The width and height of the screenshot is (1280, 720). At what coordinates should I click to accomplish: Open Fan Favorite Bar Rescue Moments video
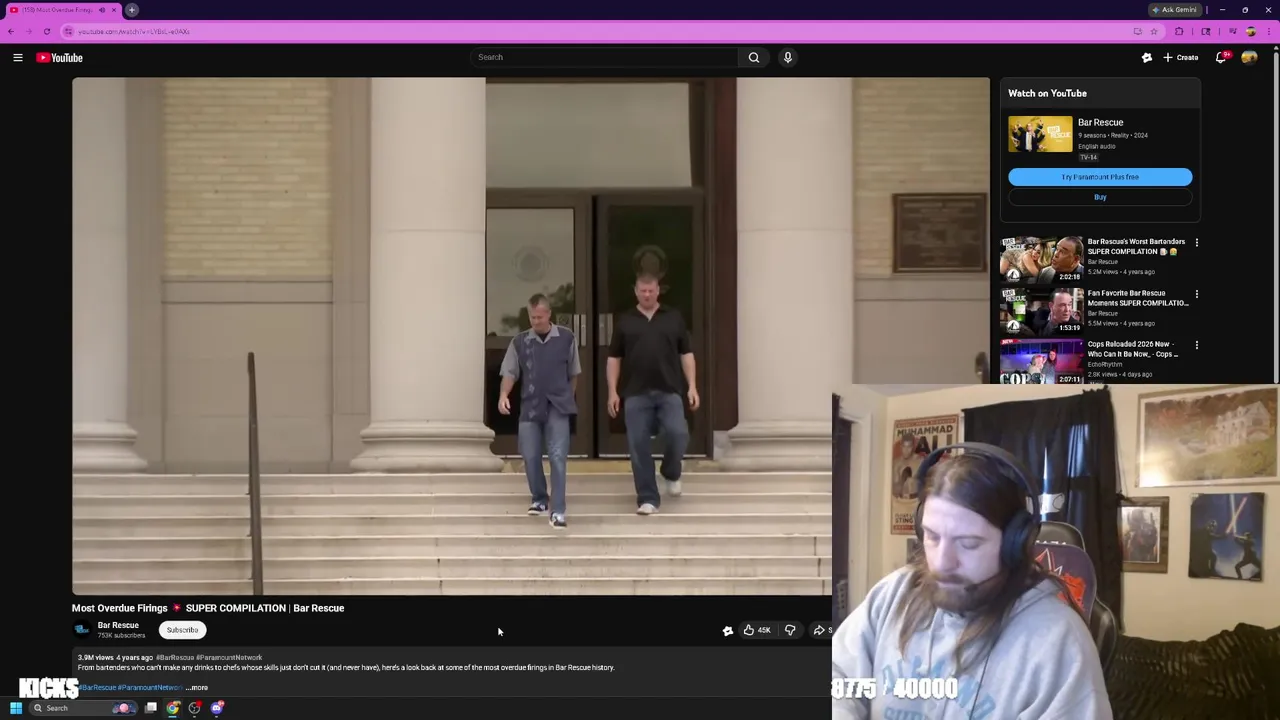pos(1041,311)
